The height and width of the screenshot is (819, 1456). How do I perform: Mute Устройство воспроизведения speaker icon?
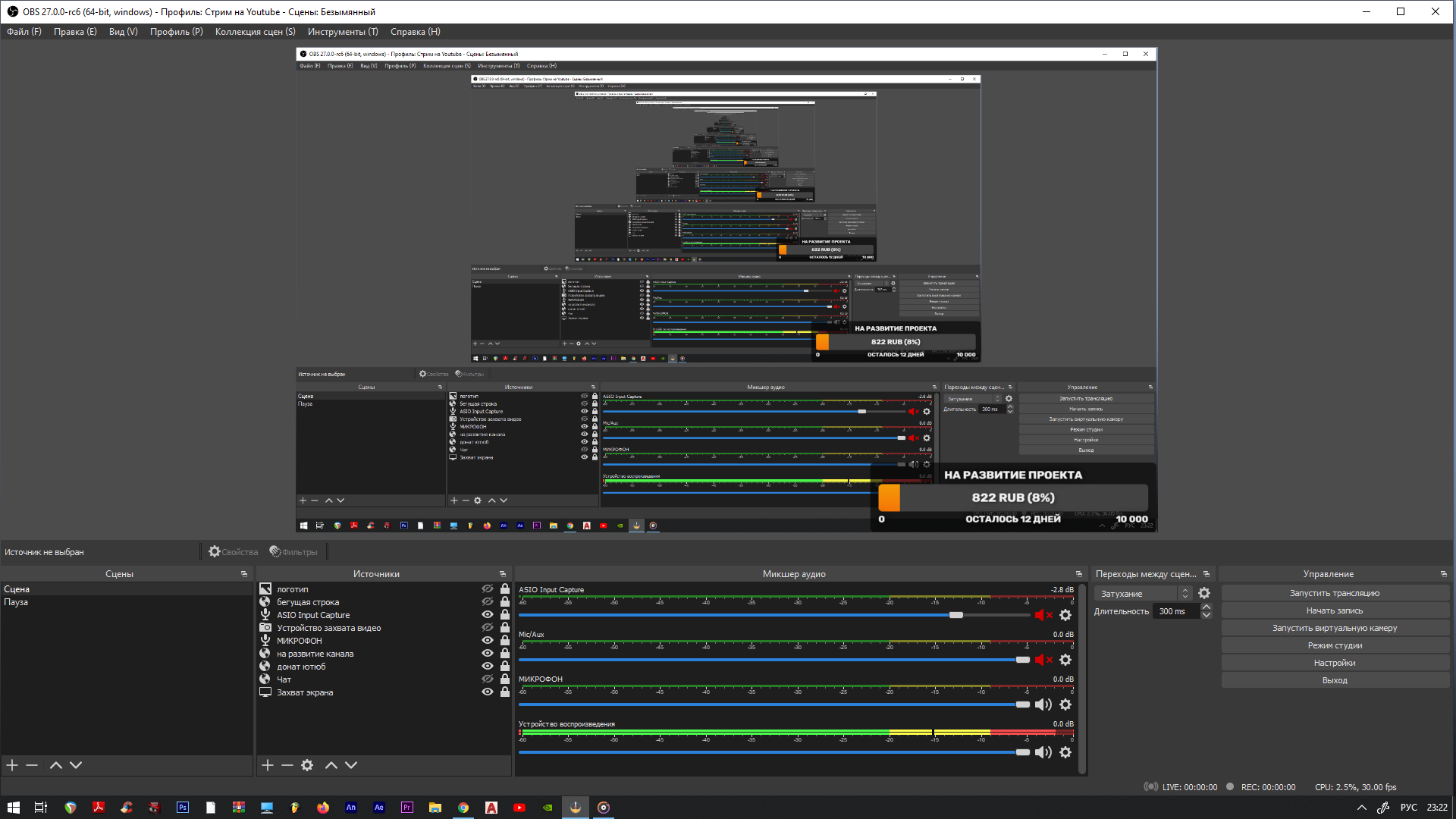click(1043, 752)
